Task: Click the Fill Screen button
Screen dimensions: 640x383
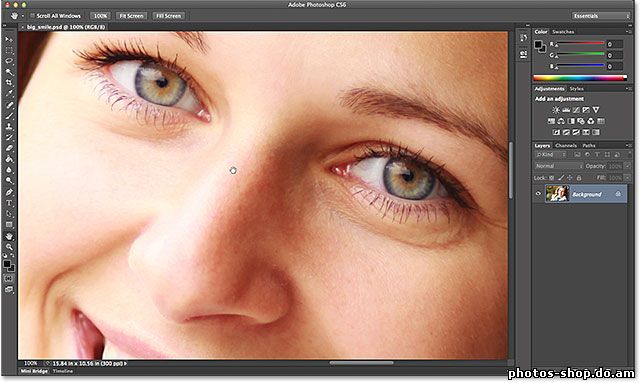Action: 169,16
